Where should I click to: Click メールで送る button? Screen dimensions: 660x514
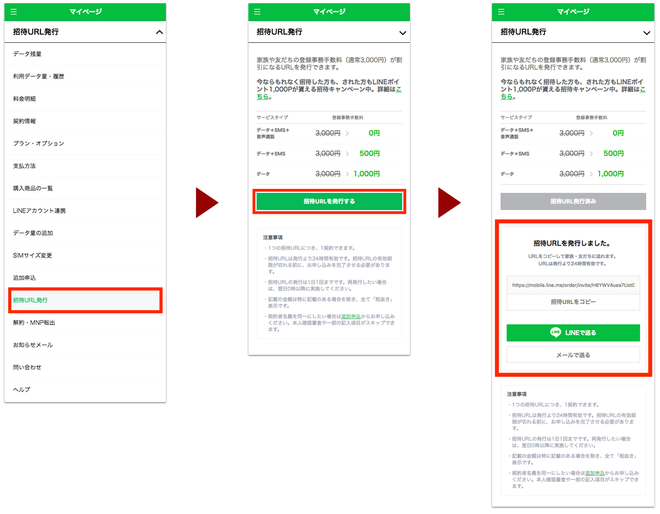573,355
